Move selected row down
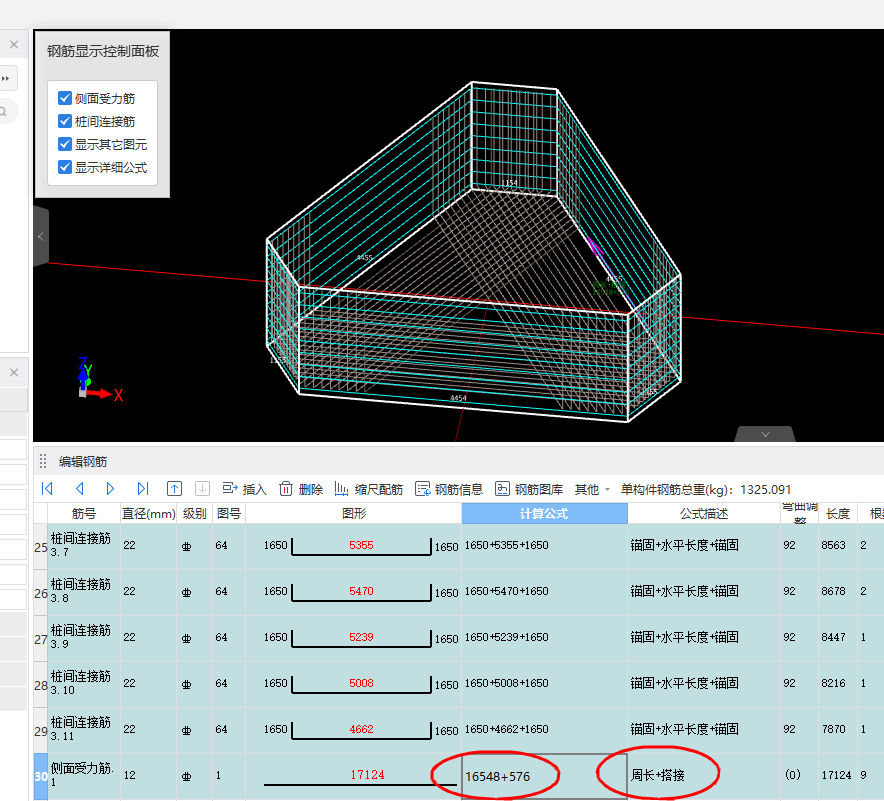884x801 pixels. click(202, 489)
